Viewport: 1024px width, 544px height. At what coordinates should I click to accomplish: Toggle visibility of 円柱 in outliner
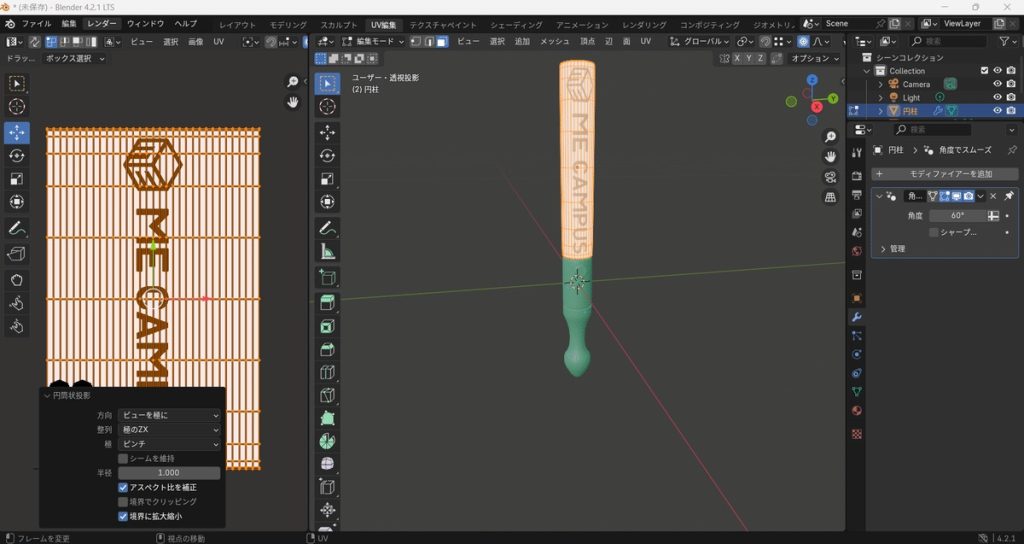(x=997, y=110)
